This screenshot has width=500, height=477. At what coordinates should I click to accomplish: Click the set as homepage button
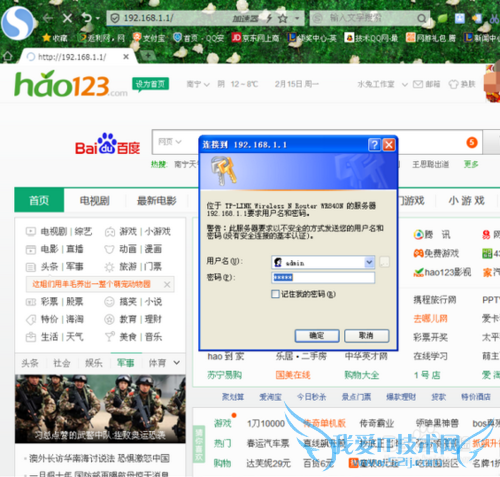[x=150, y=84]
